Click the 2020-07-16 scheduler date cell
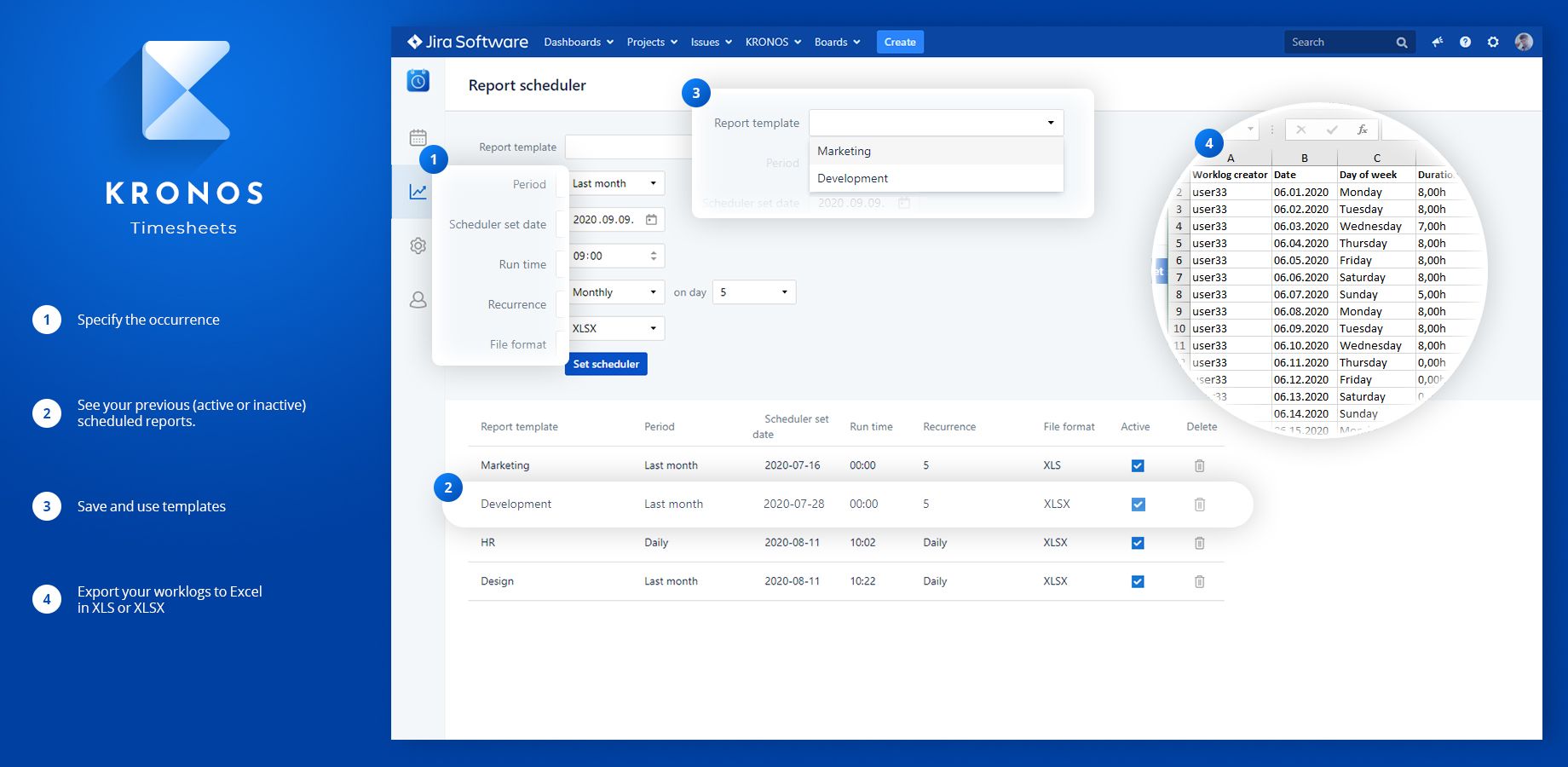The height and width of the screenshot is (767, 1568). click(792, 465)
